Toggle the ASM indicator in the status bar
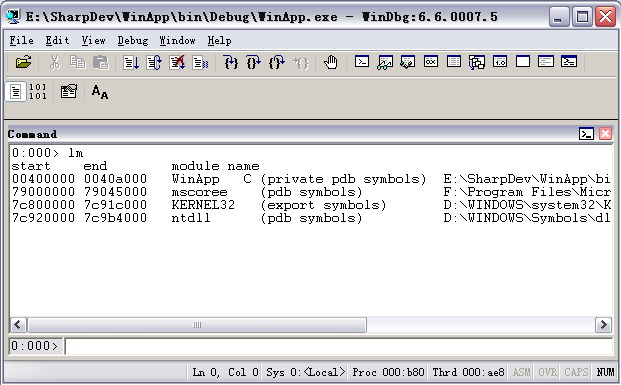The image size is (621, 385). tap(521, 372)
